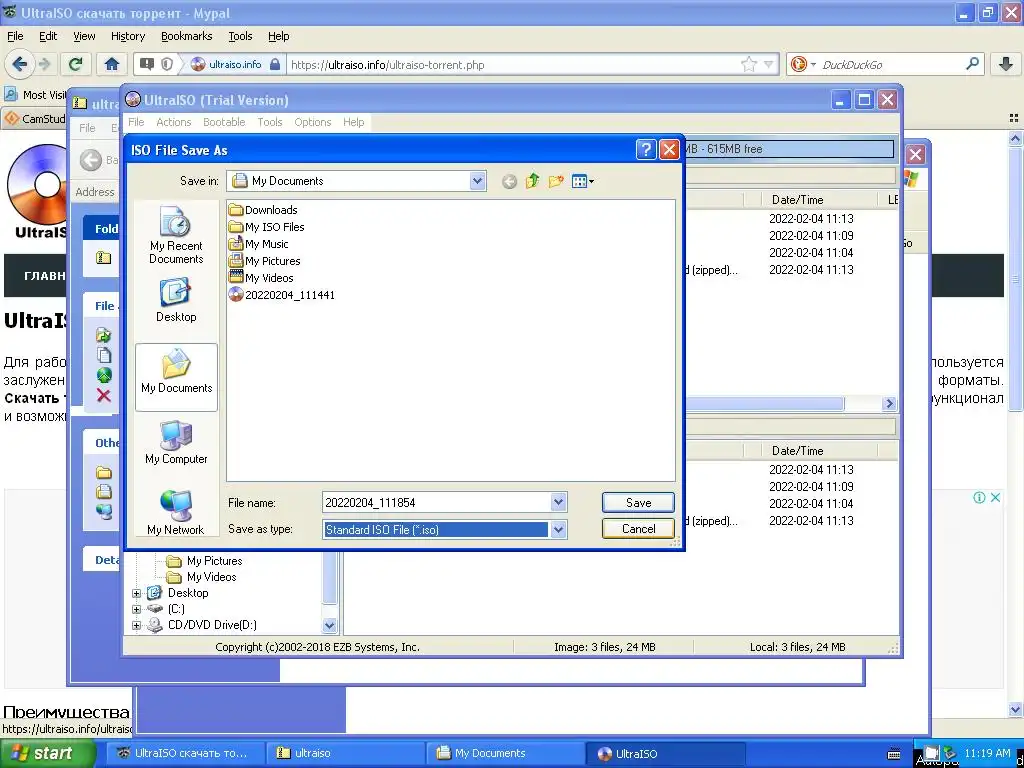Open the Mypal File menu
Screen dimensions: 1024x768
15,36
